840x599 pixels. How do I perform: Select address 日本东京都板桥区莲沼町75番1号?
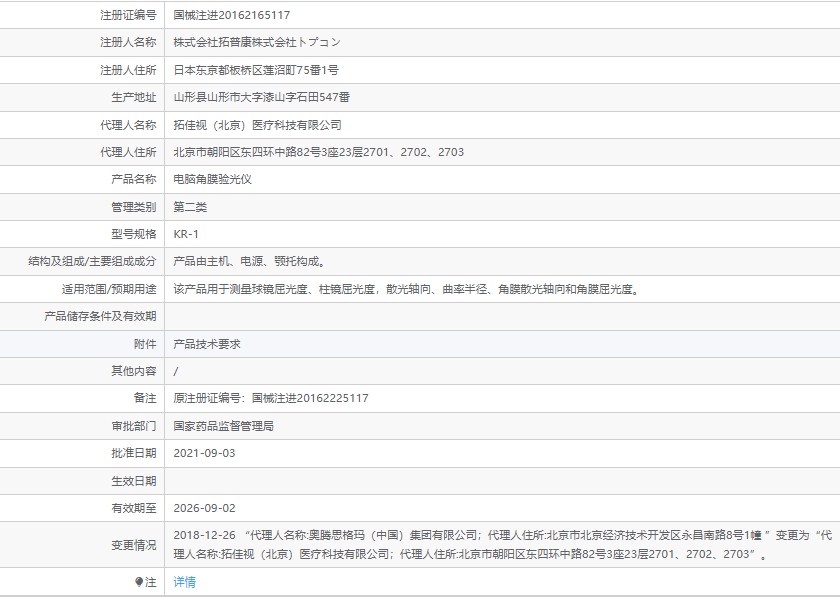click(256, 70)
